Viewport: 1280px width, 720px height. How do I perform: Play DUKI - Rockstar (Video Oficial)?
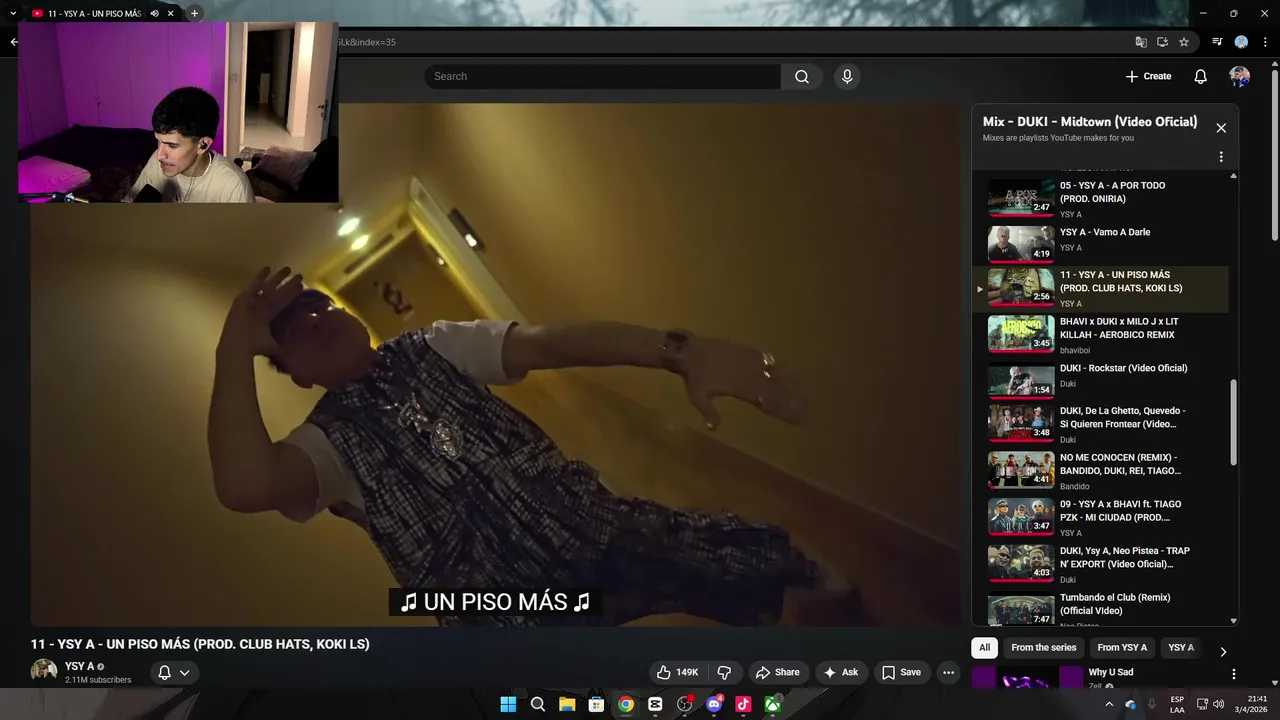click(x=1100, y=381)
